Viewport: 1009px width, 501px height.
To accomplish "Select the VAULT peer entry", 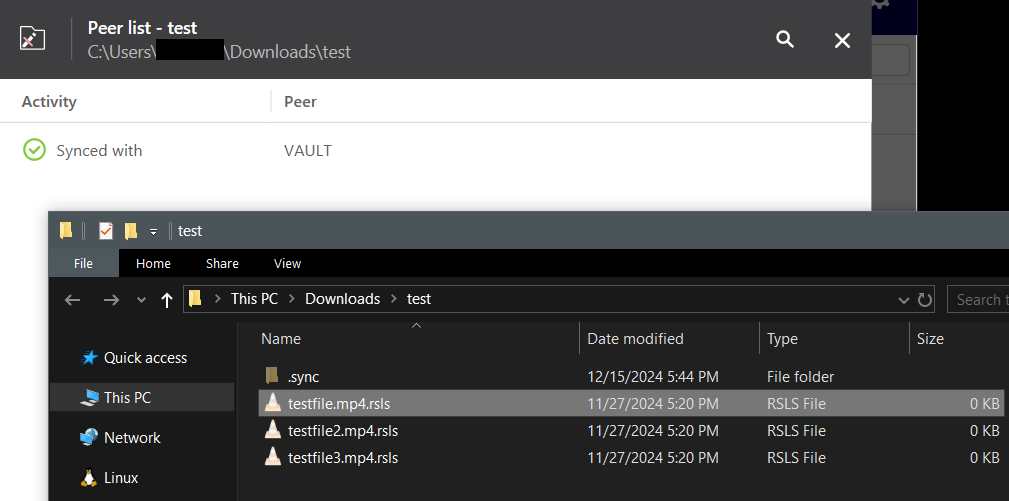I will pos(308,150).
